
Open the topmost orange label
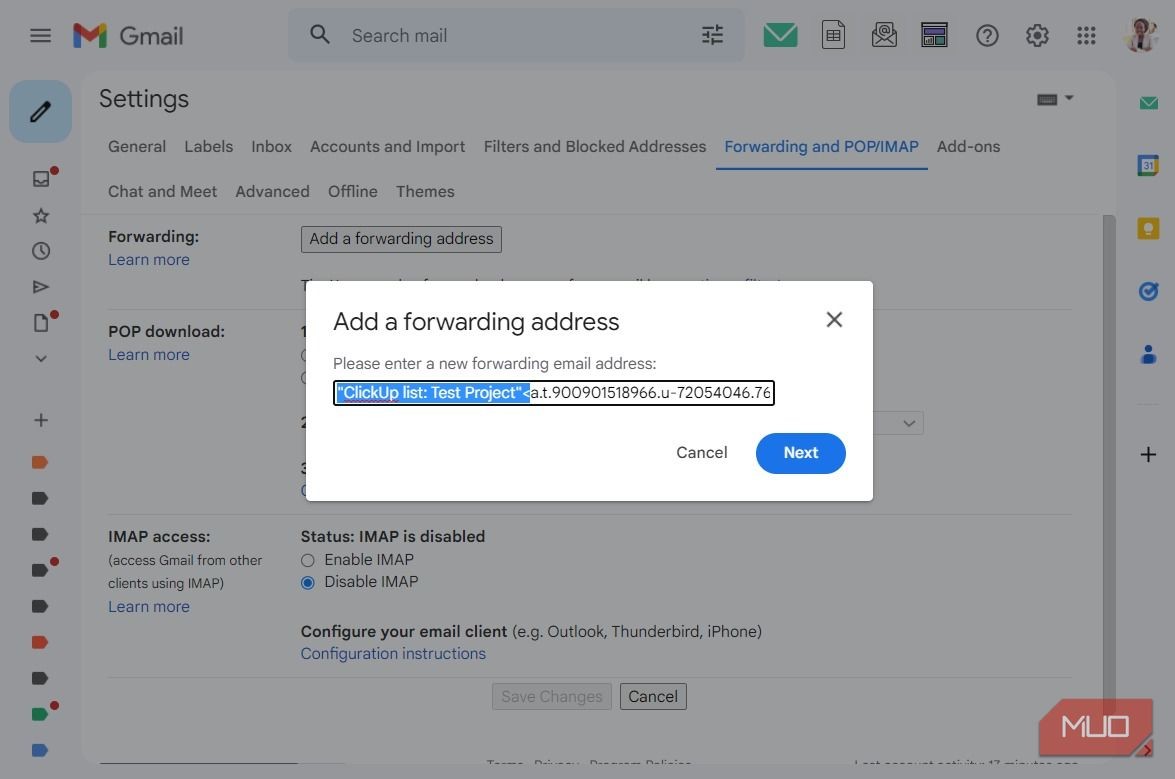pyautogui.click(x=40, y=462)
